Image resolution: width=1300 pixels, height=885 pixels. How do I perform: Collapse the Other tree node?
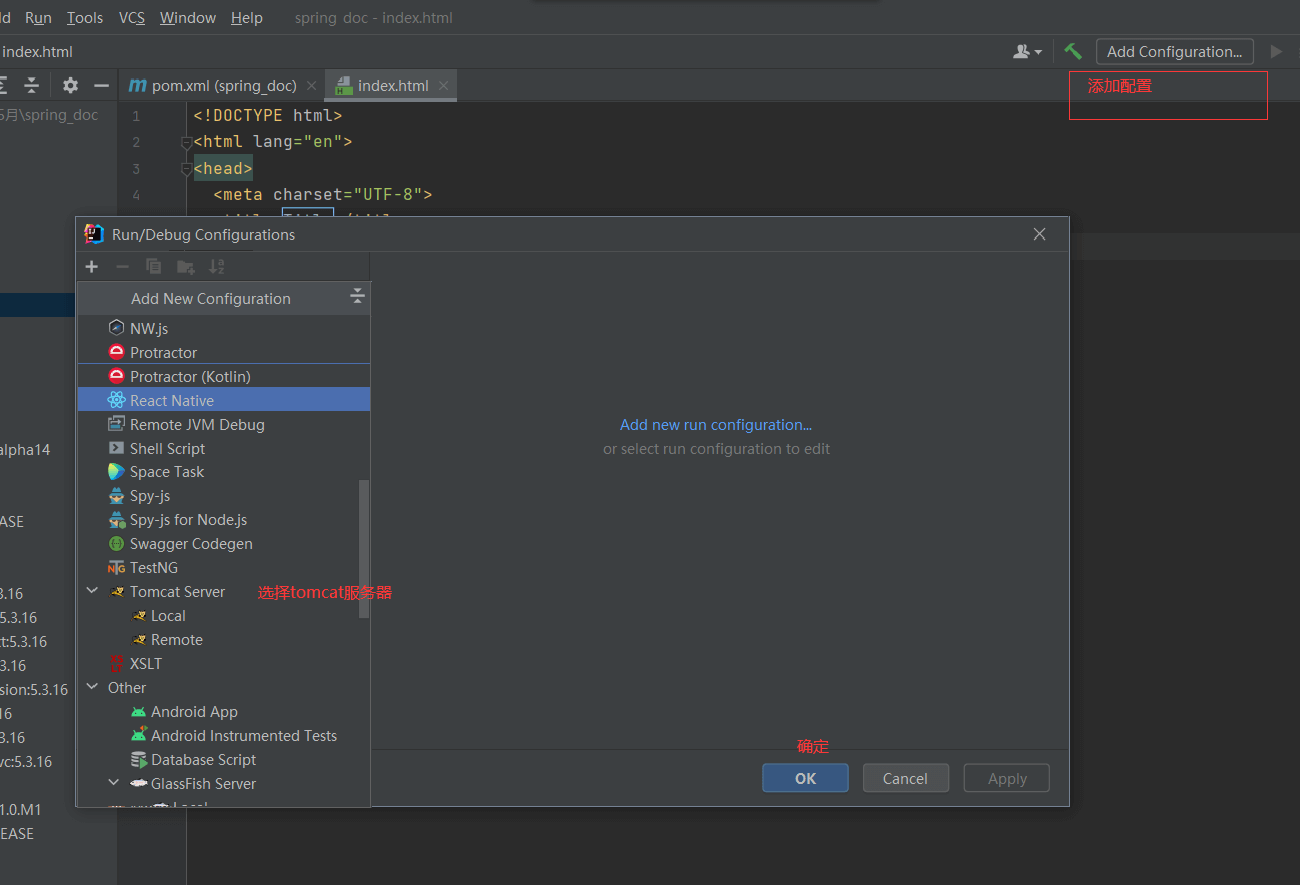[x=92, y=687]
